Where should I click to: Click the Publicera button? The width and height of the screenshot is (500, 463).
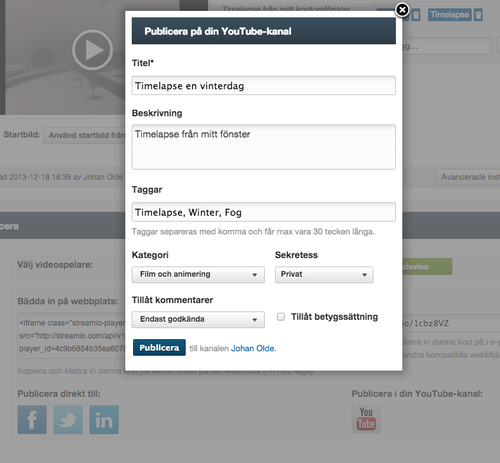[x=159, y=348]
